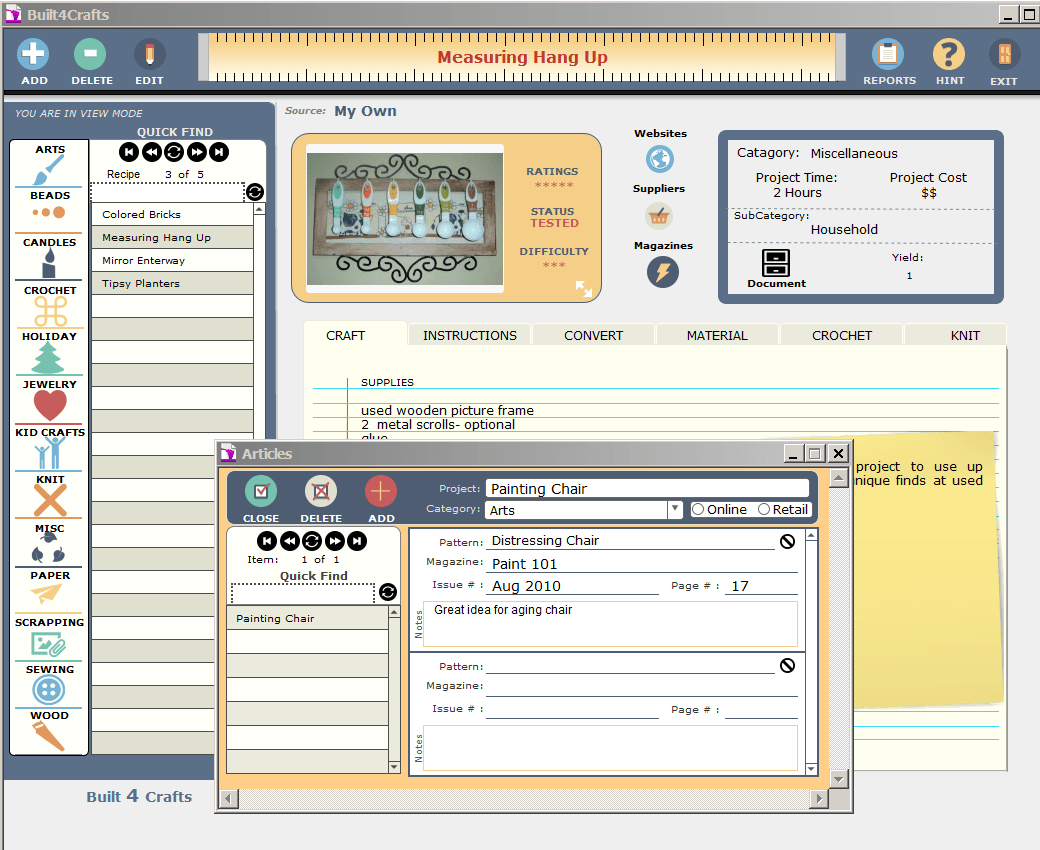Enlarge the project photo with expand arrows

point(583,288)
